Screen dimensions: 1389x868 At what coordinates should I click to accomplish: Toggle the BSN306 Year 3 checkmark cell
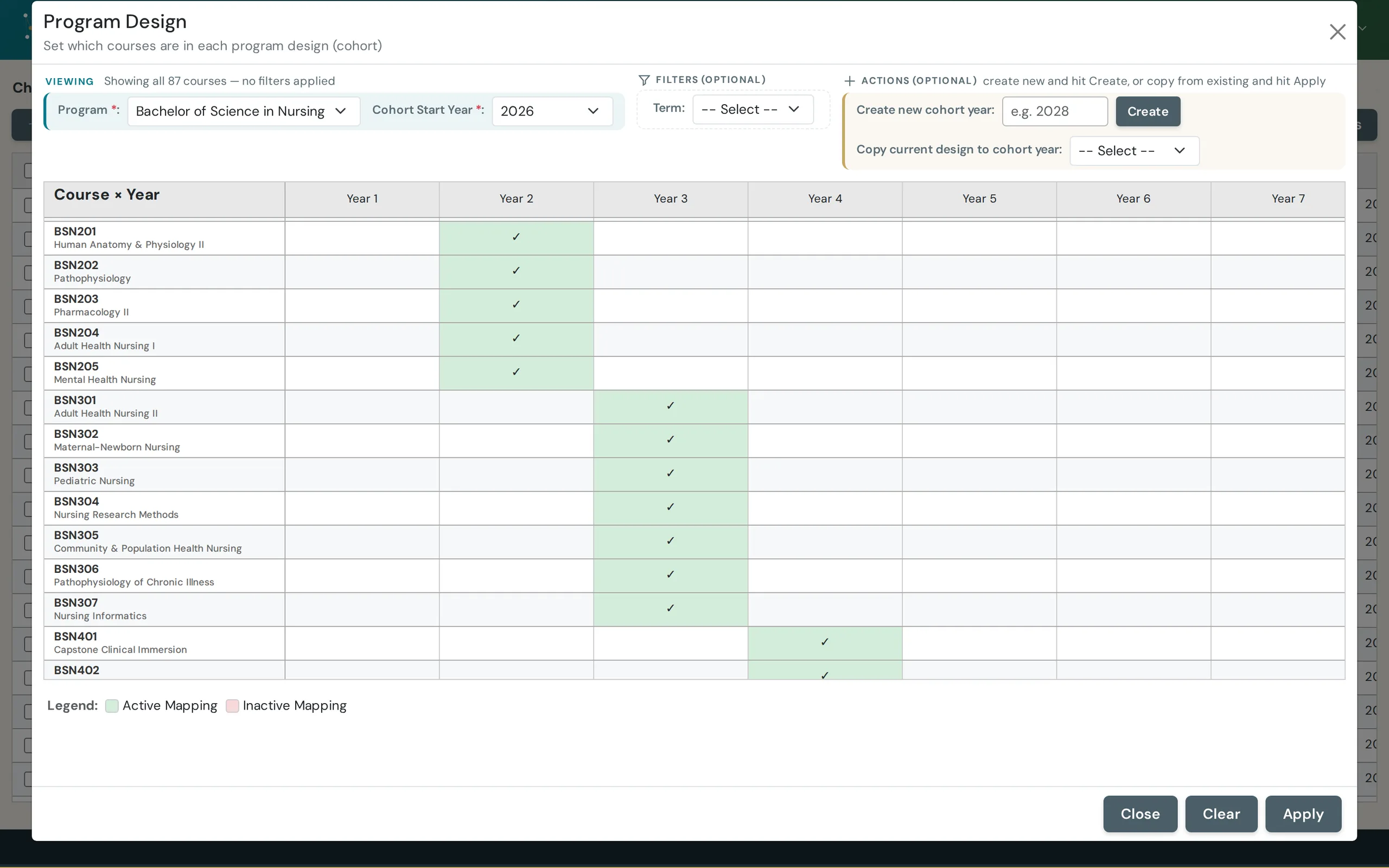pyautogui.click(x=671, y=576)
